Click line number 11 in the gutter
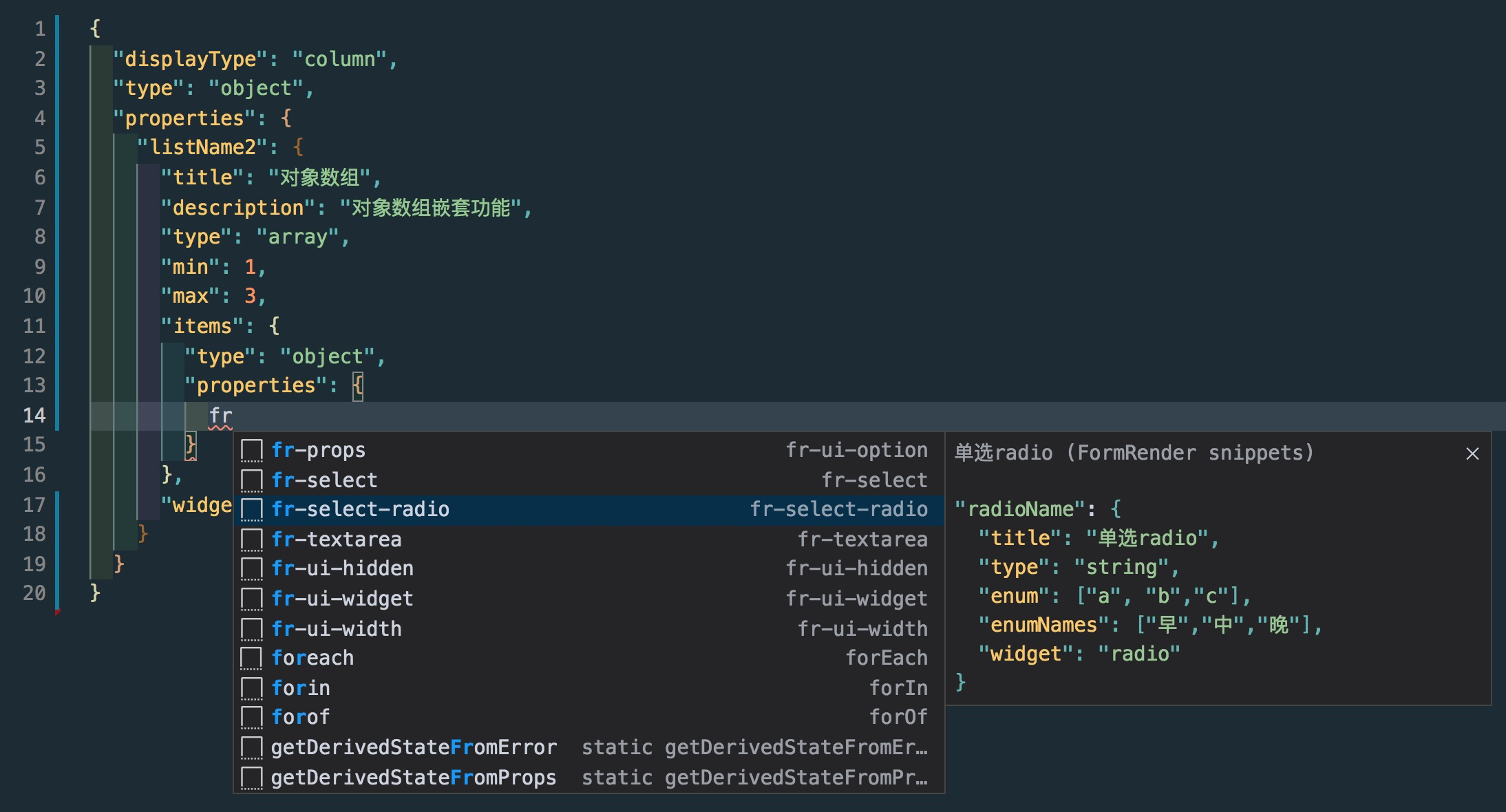1506x812 pixels. (x=34, y=326)
